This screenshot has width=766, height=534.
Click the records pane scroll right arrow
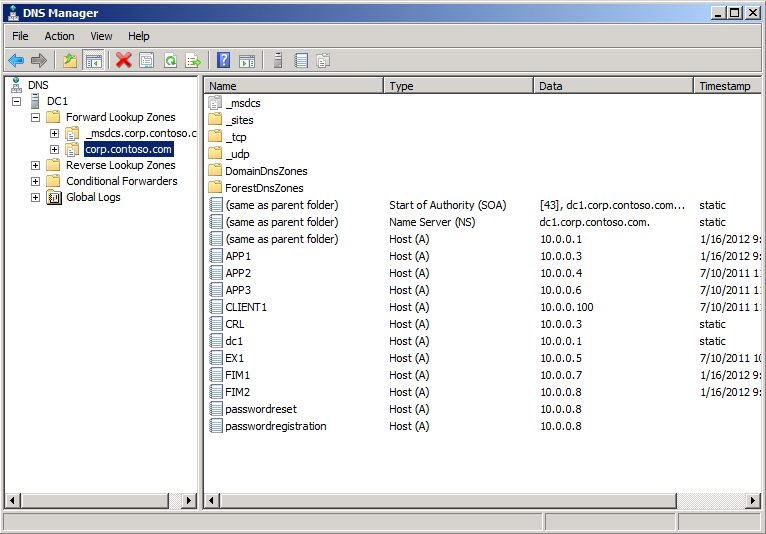[753, 500]
